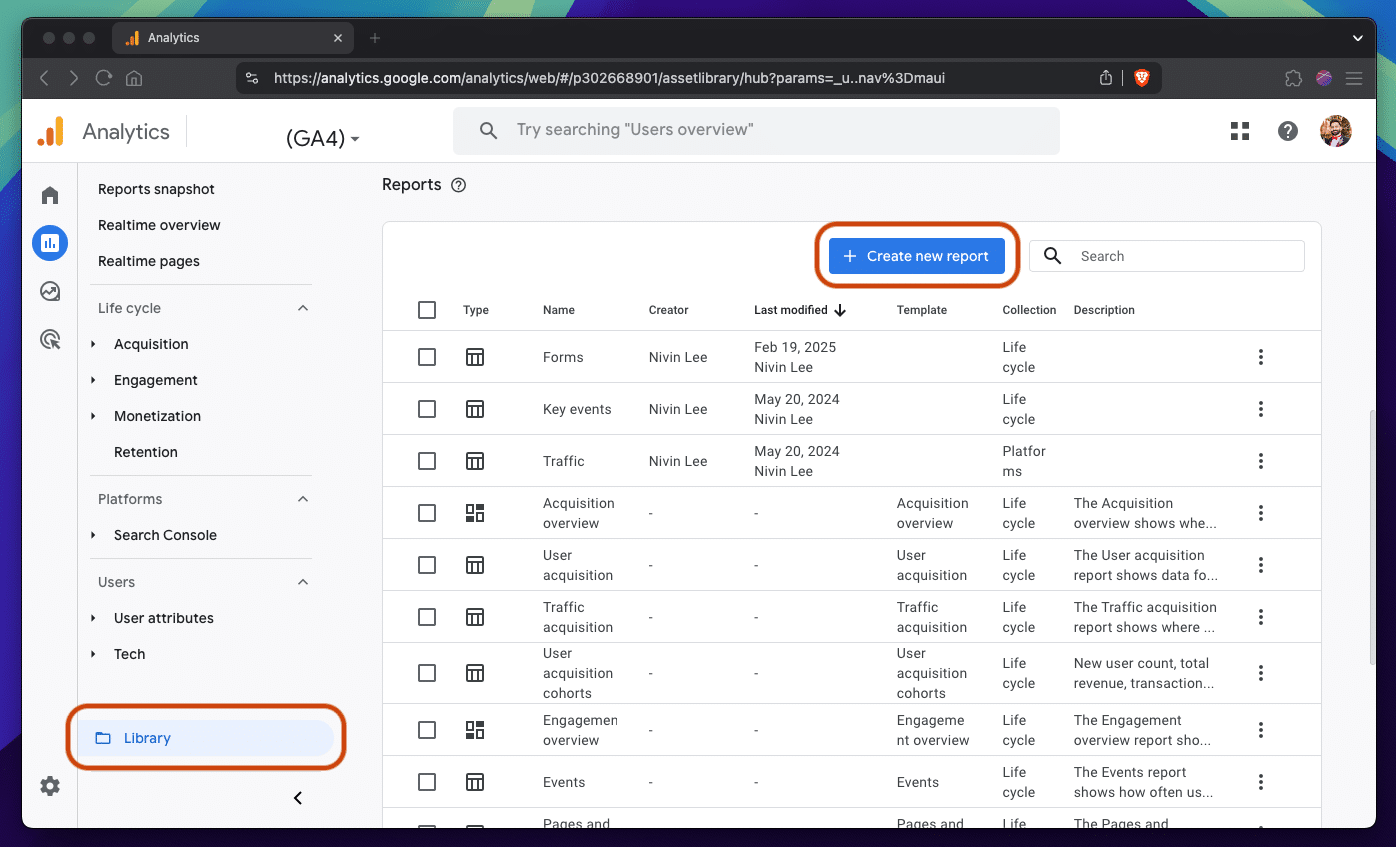This screenshot has width=1396, height=847.
Task: Expand the User attributes tree item
Action: pos(94,618)
